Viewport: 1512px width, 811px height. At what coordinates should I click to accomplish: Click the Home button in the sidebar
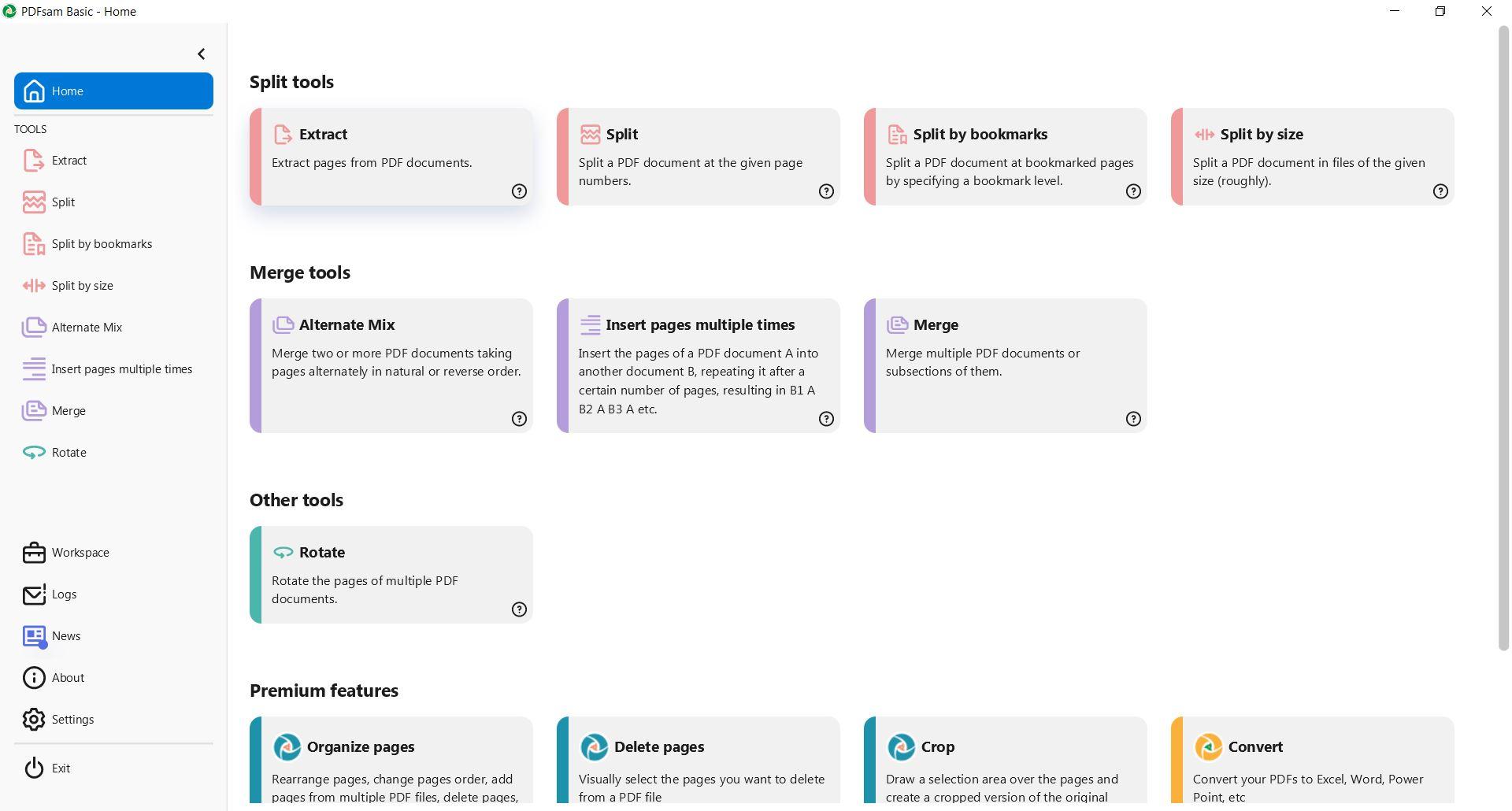coord(113,91)
